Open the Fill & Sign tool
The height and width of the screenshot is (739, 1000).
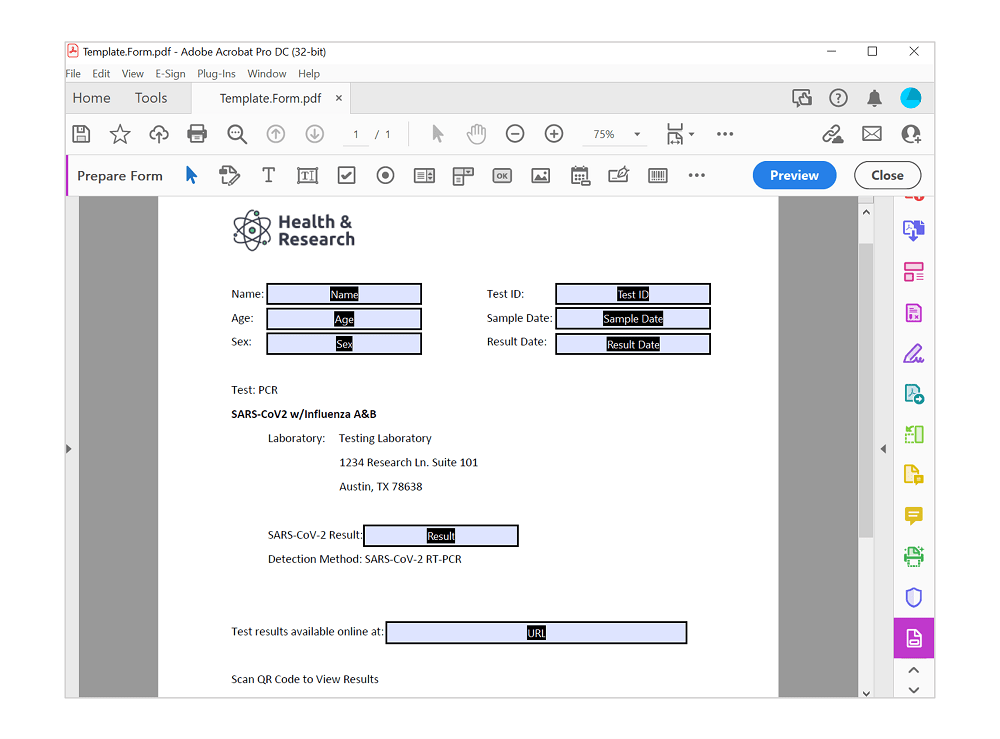913,352
